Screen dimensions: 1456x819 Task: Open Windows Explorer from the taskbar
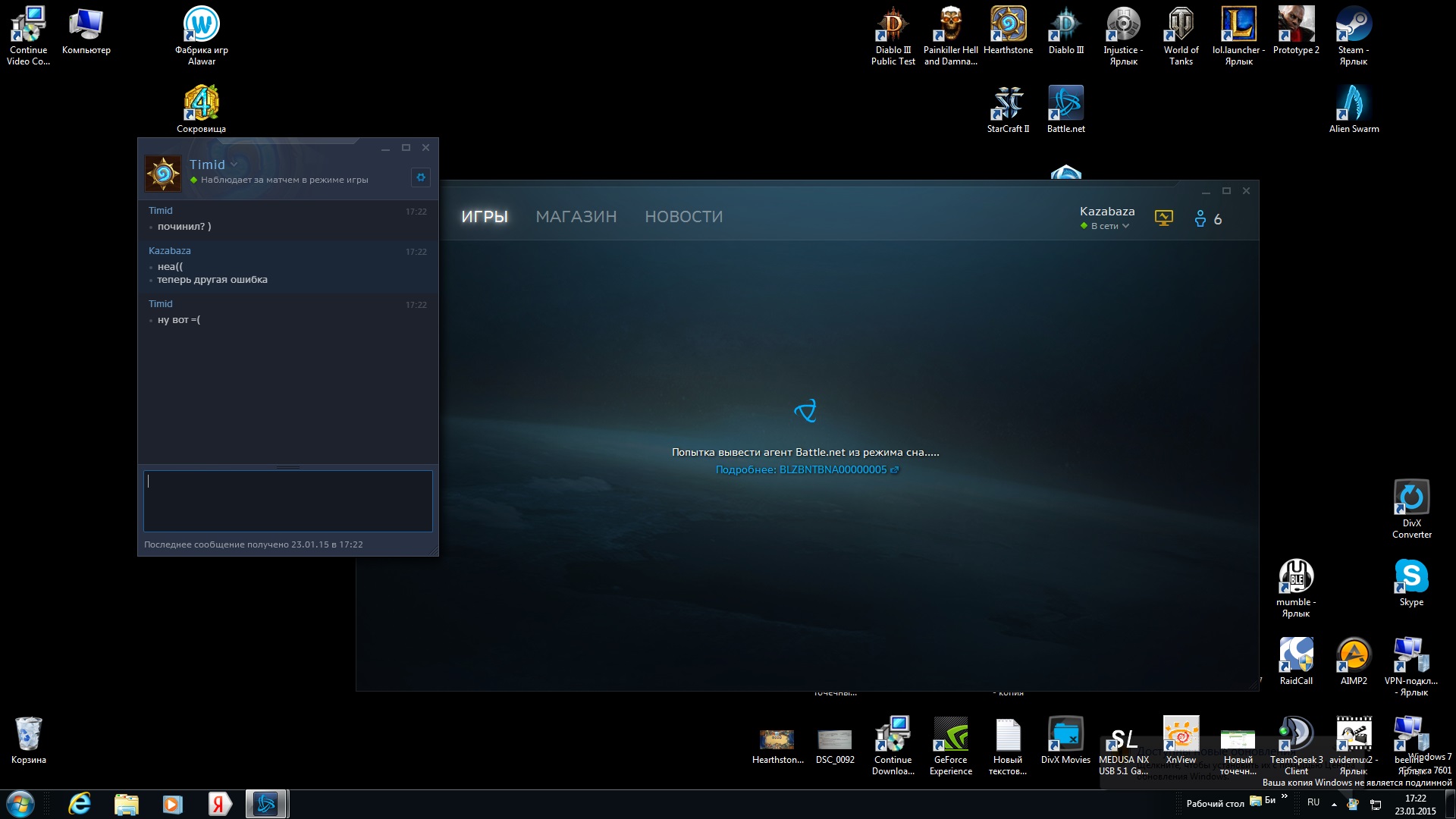point(127,804)
